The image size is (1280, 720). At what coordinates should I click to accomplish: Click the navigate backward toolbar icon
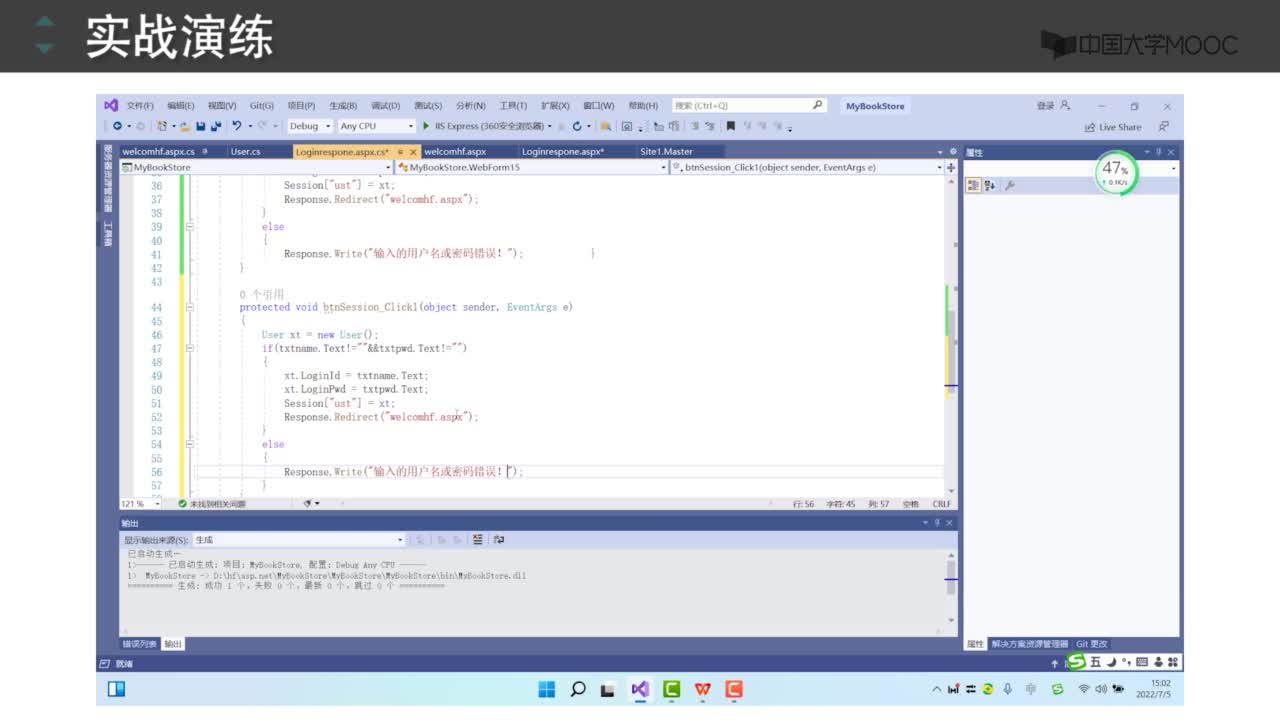click(x=117, y=126)
